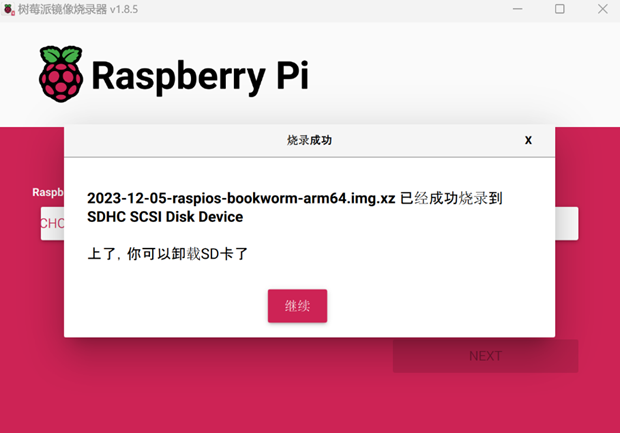Click the 树莓派镜像烧录器 v1.8.5 window title
Image resolution: width=620 pixels, height=433 pixels.
(74, 9)
